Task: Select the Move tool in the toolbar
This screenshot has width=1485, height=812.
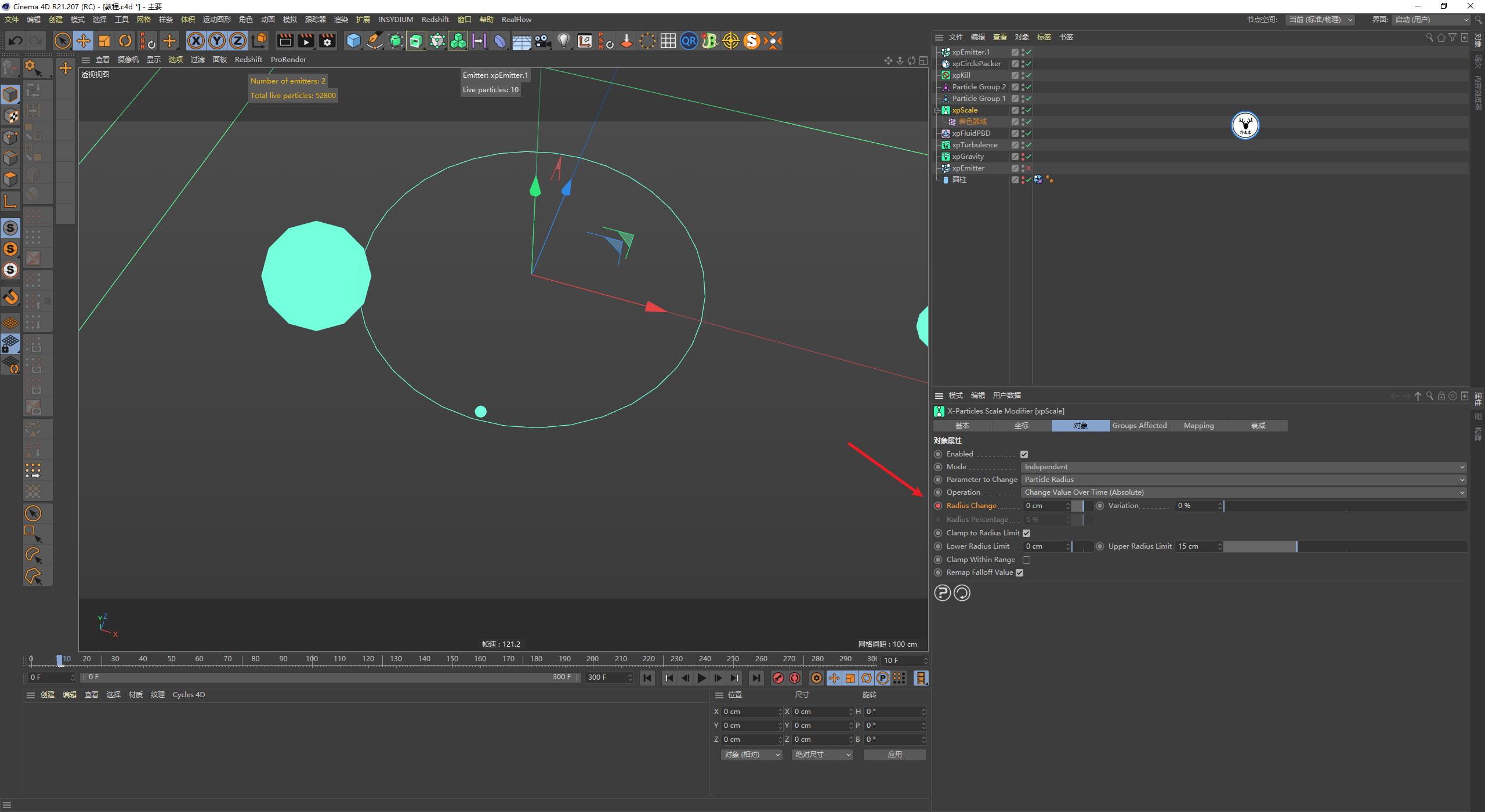Action: pos(84,41)
